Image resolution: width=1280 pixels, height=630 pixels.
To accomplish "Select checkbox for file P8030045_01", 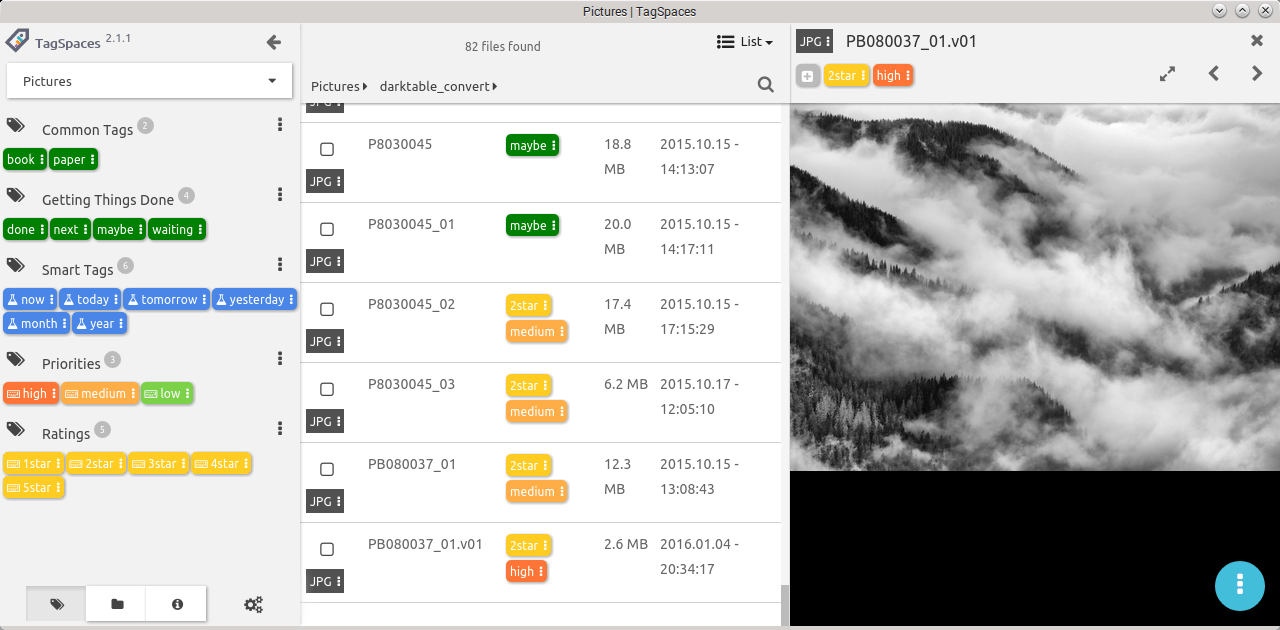I will tap(327, 229).
